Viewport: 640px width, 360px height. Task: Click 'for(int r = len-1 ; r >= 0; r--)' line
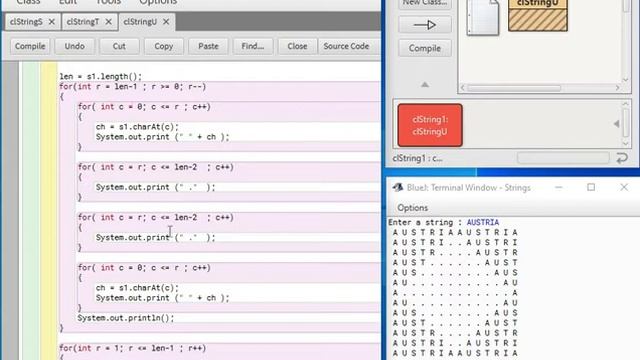(x=133, y=87)
